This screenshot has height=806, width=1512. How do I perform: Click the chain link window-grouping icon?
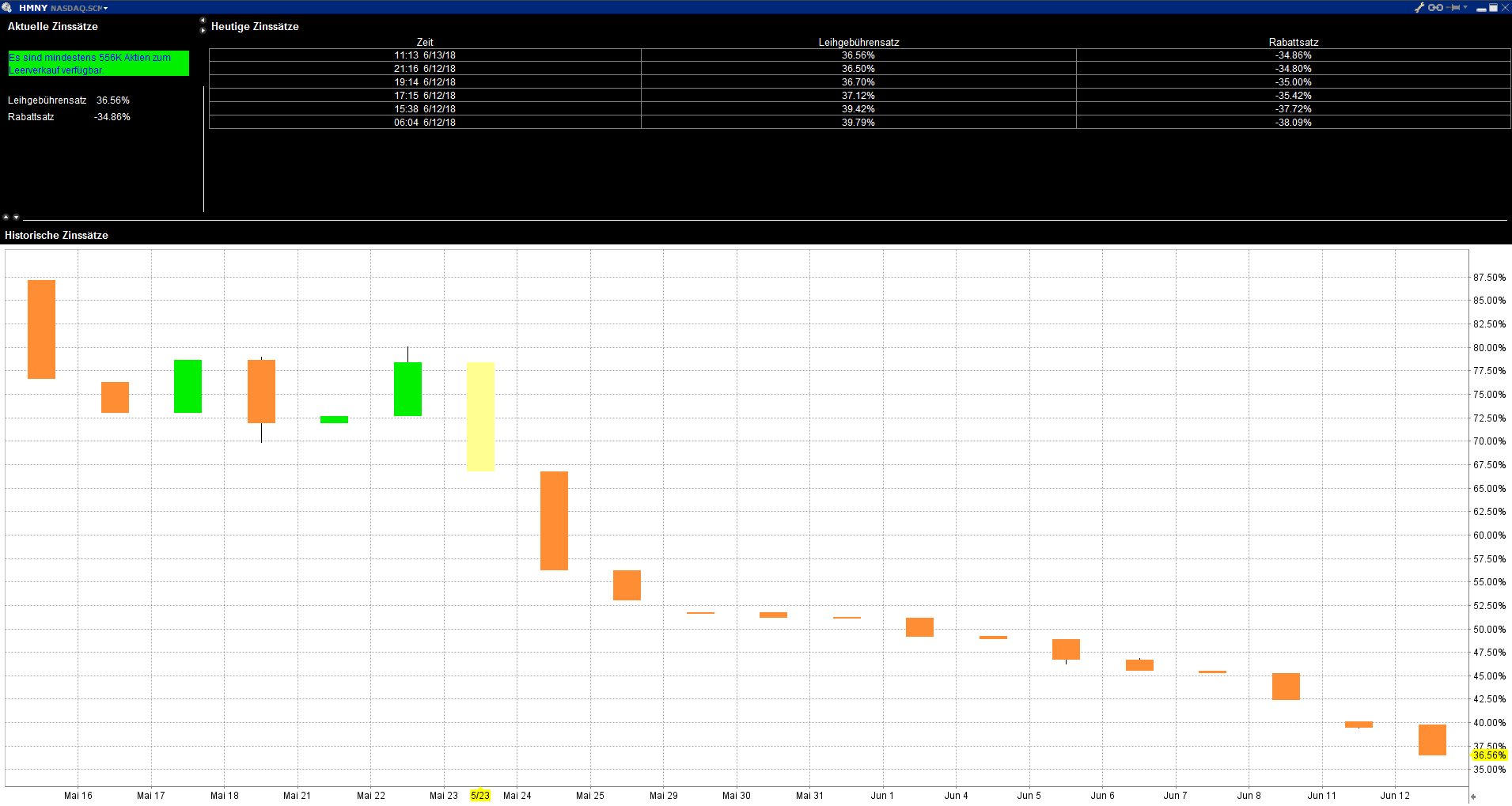point(1435,7)
